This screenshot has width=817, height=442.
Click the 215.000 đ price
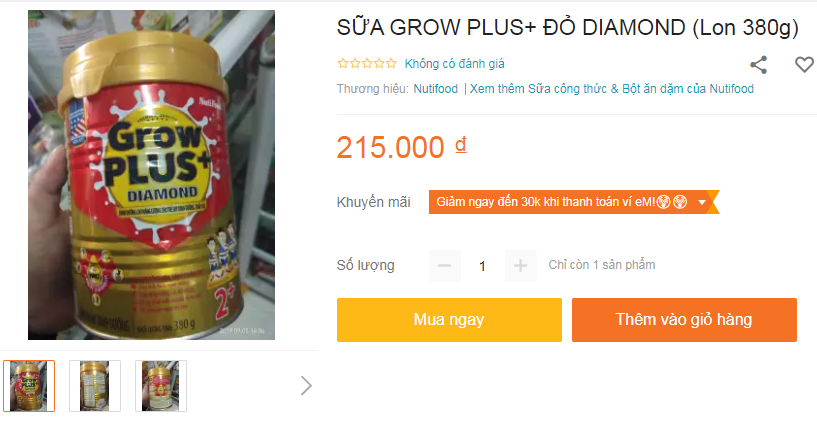[401, 147]
